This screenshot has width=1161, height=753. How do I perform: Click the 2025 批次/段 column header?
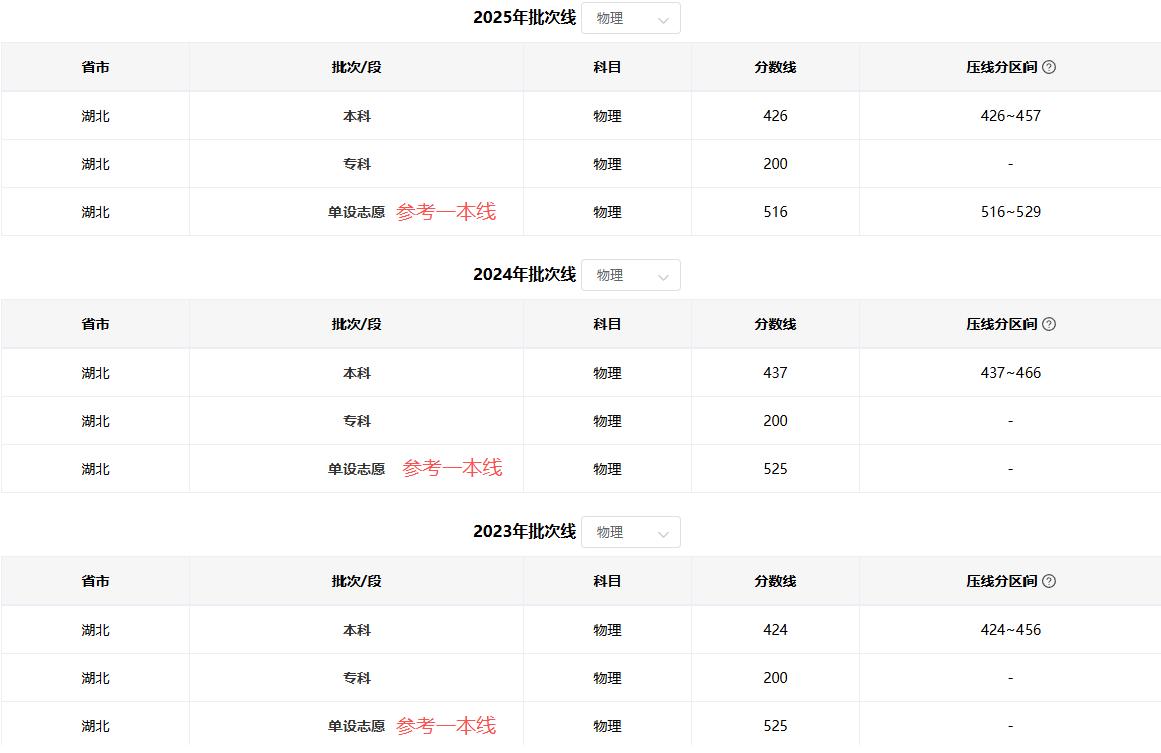[356, 67]
